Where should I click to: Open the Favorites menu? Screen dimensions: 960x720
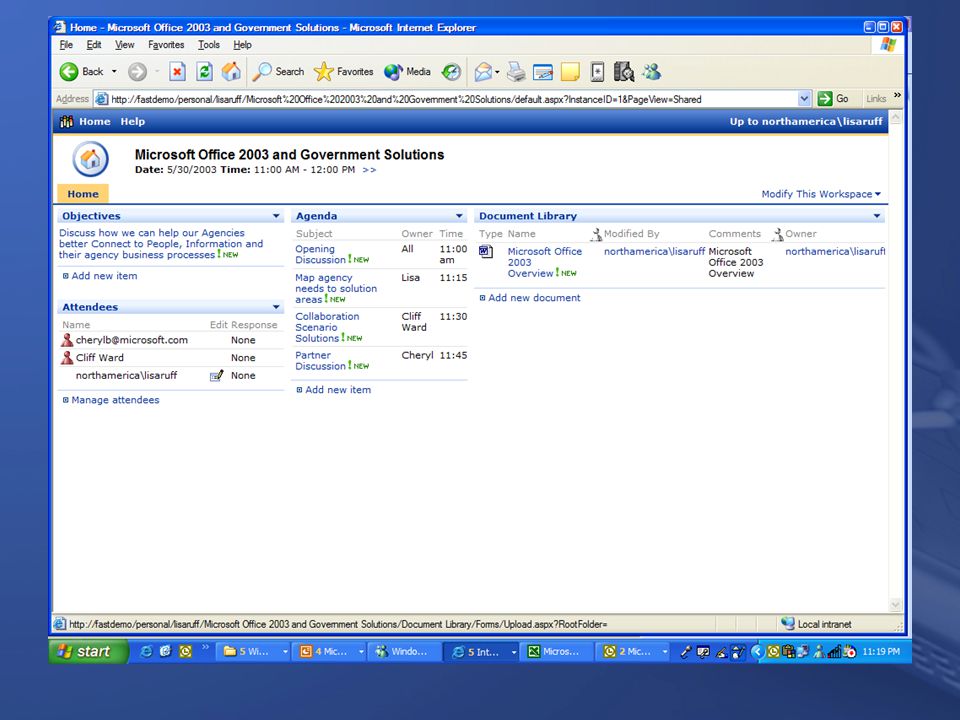[166, 45]
